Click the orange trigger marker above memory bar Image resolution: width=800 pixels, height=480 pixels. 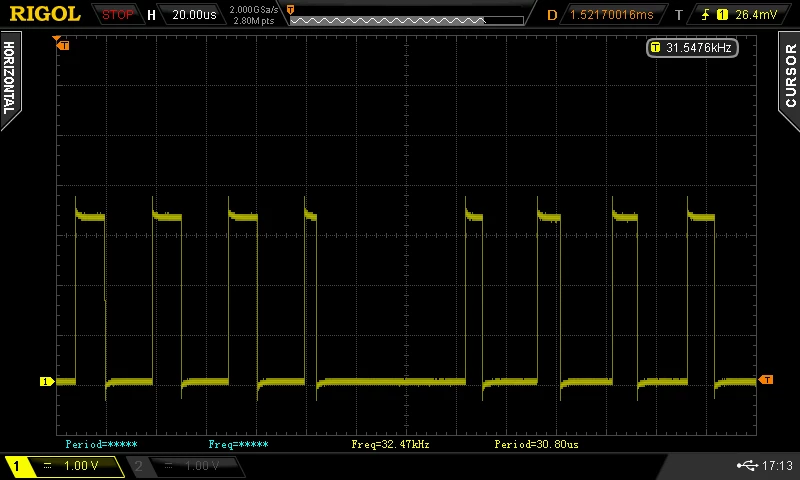click(290, 10)
